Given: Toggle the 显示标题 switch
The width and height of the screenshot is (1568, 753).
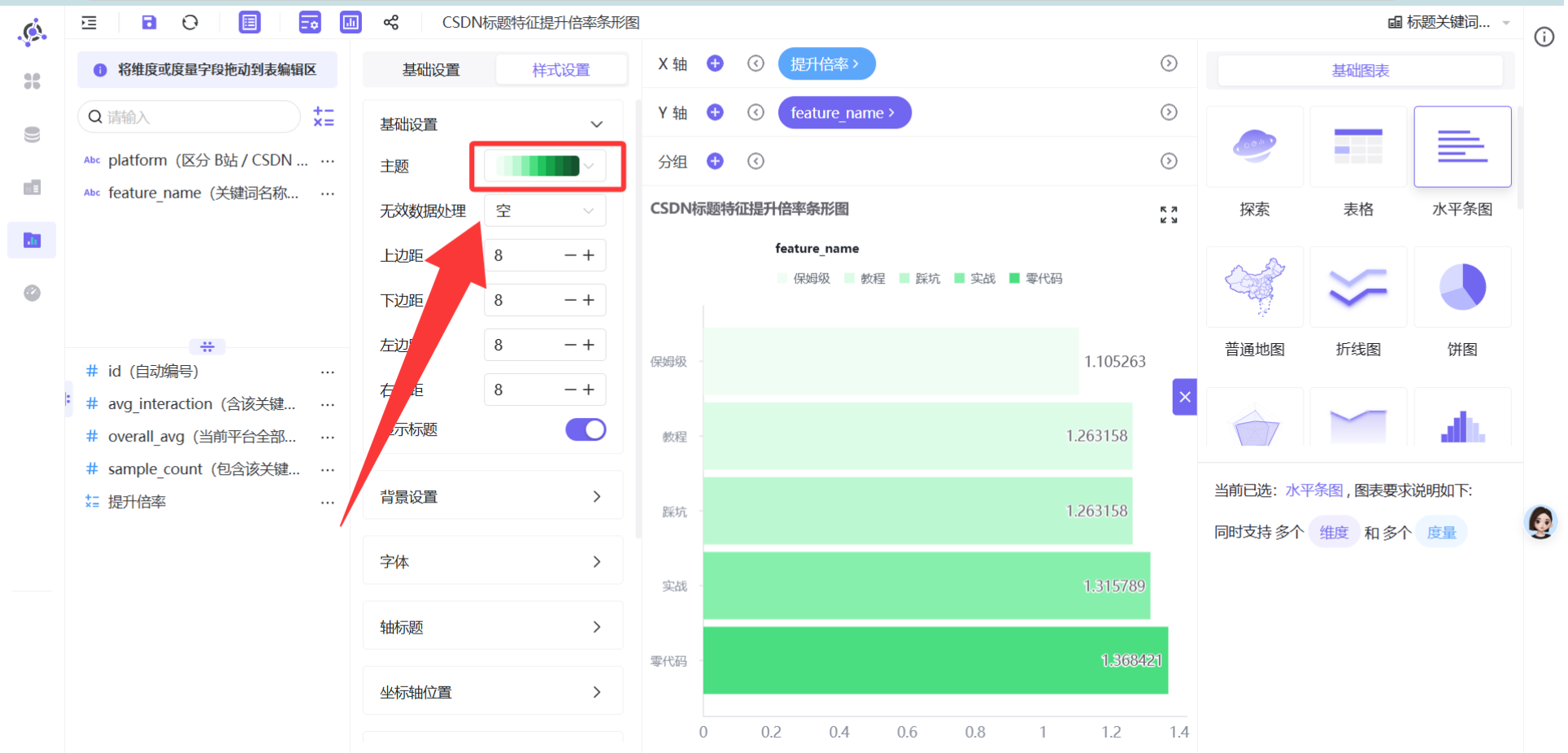Looking at the screenshot, I should 586,429.
